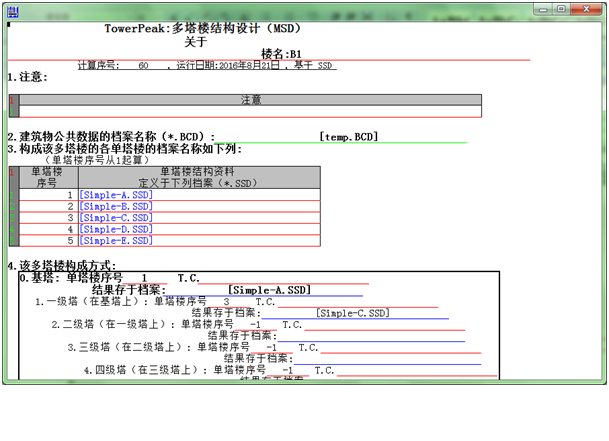609x441 pixels.
Task: Click the 4.该多塔楼构成方式 section heading
Action: (x=62, y=266)
